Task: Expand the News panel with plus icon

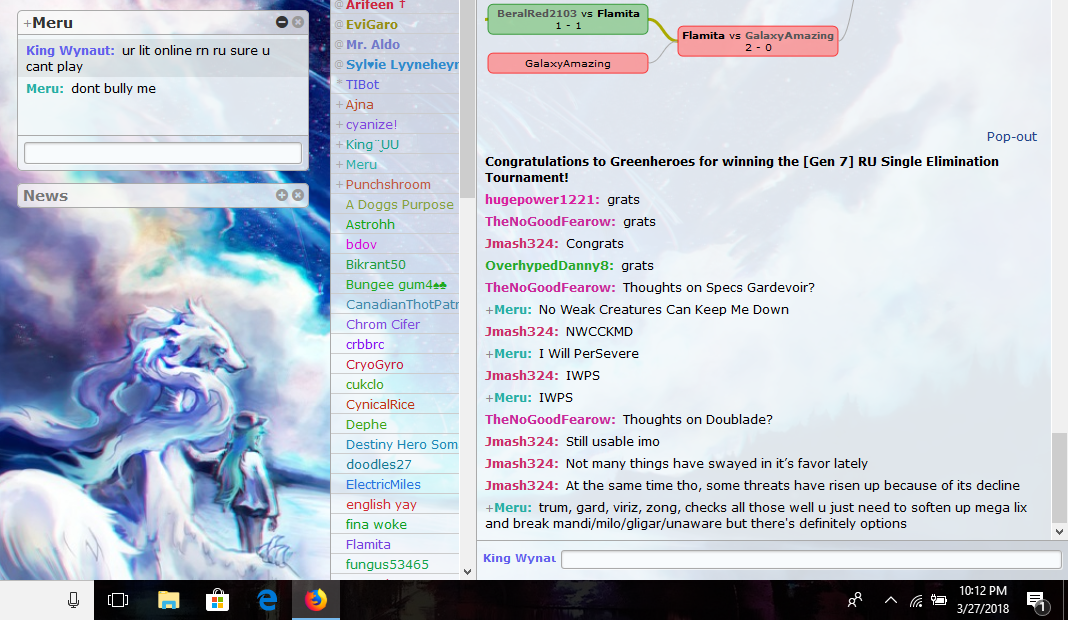Action: (x=281, y=195)
